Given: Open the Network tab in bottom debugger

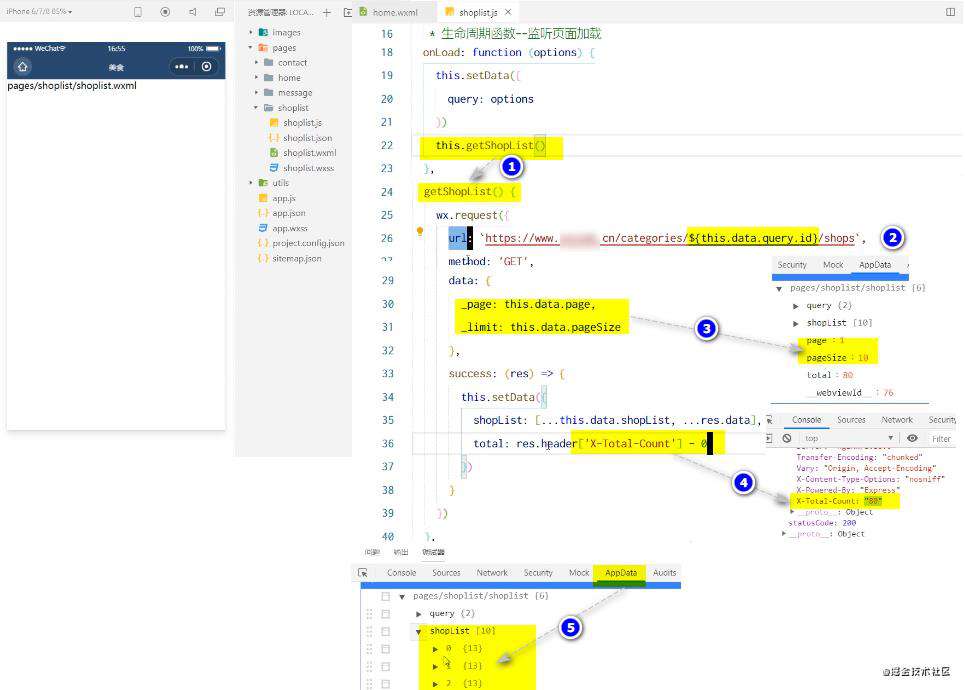Looking at the screenshot, I should 492,572.
